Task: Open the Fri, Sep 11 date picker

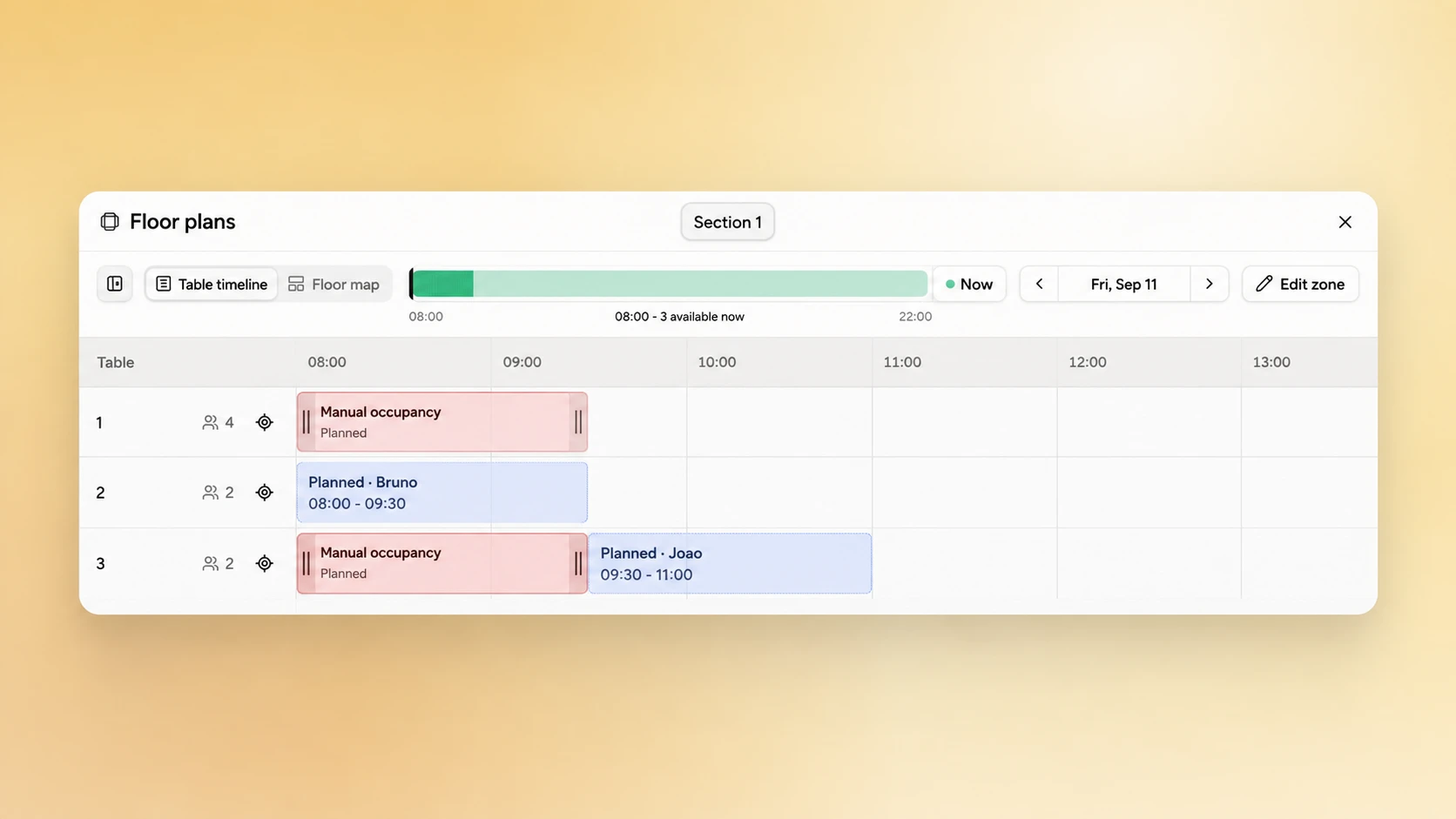Action: pos(1123,284)
